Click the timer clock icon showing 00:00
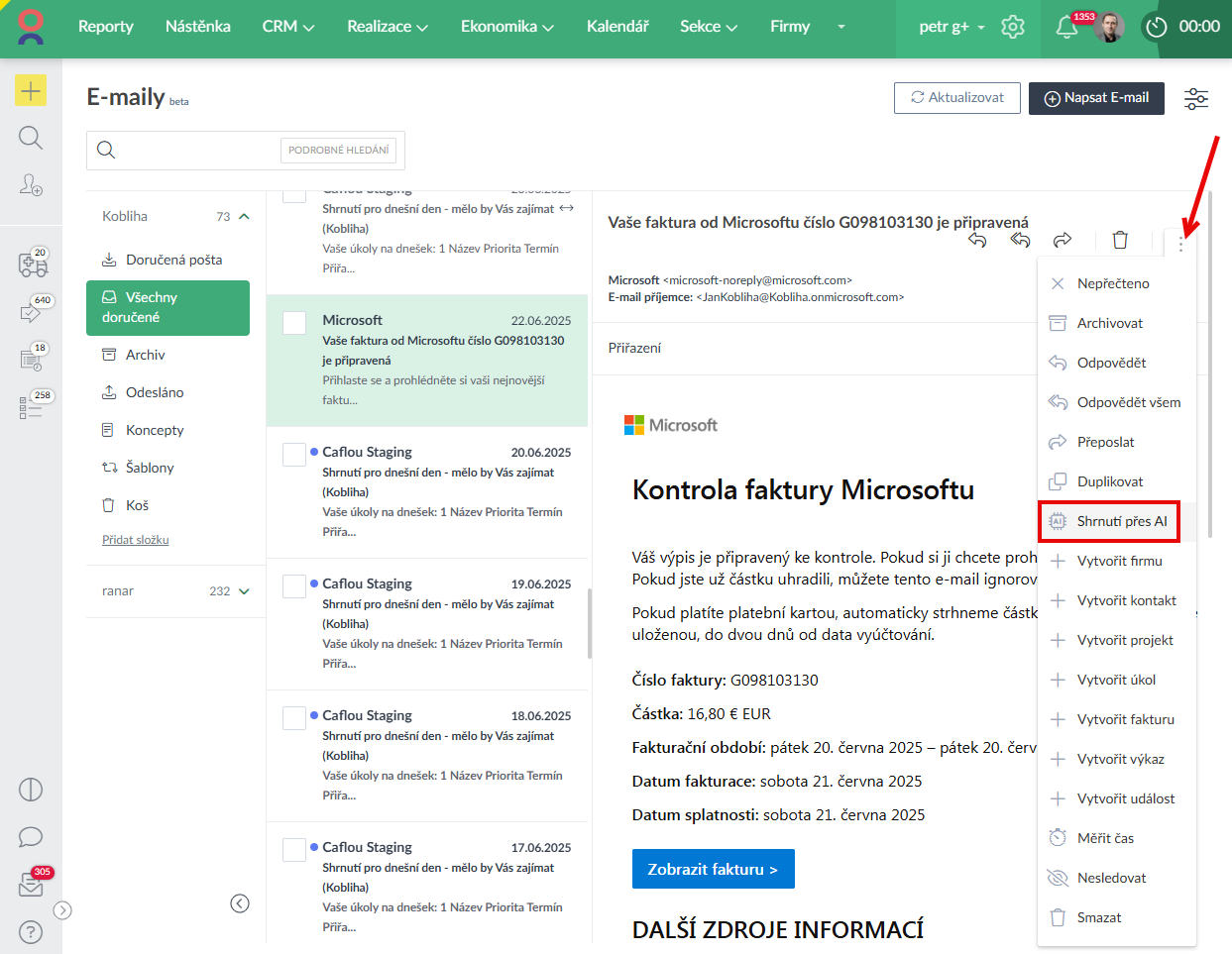1232x954 pixels. 1156,27
